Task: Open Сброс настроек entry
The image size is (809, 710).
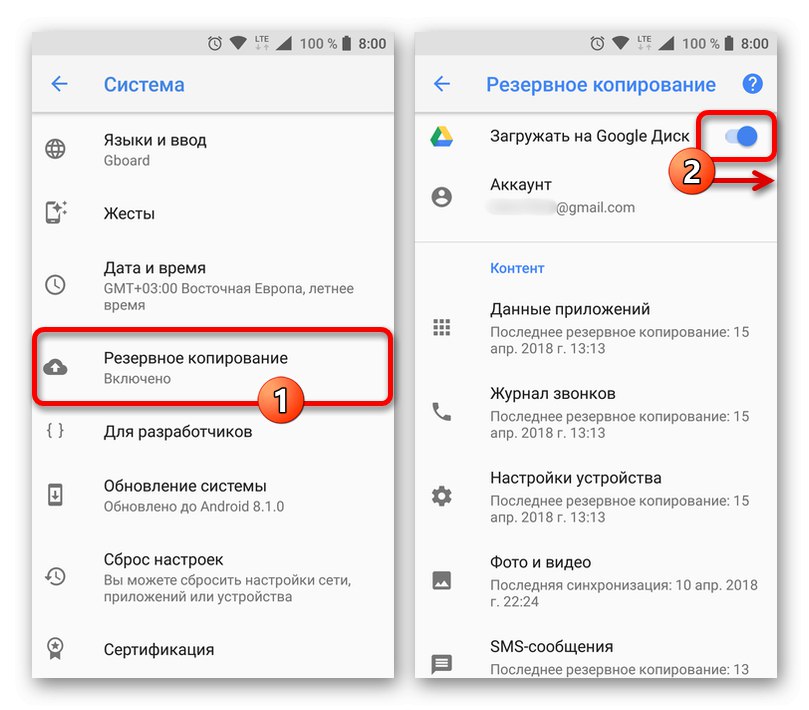Action: [213, 577]
